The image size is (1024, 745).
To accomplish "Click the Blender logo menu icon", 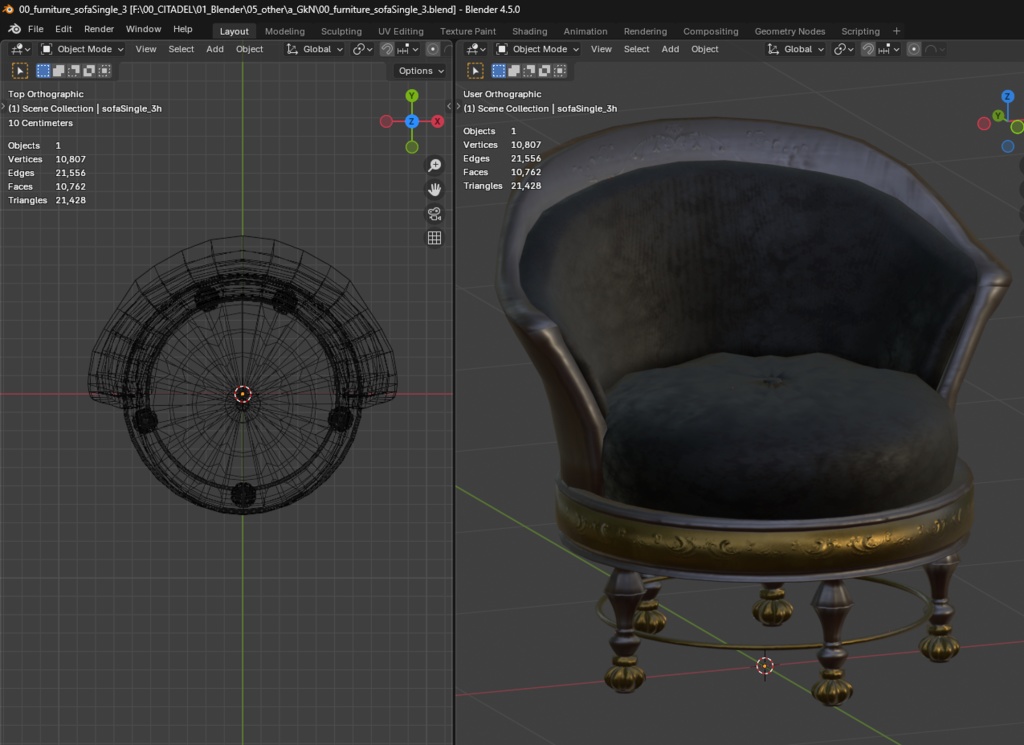I will [14, 29].
